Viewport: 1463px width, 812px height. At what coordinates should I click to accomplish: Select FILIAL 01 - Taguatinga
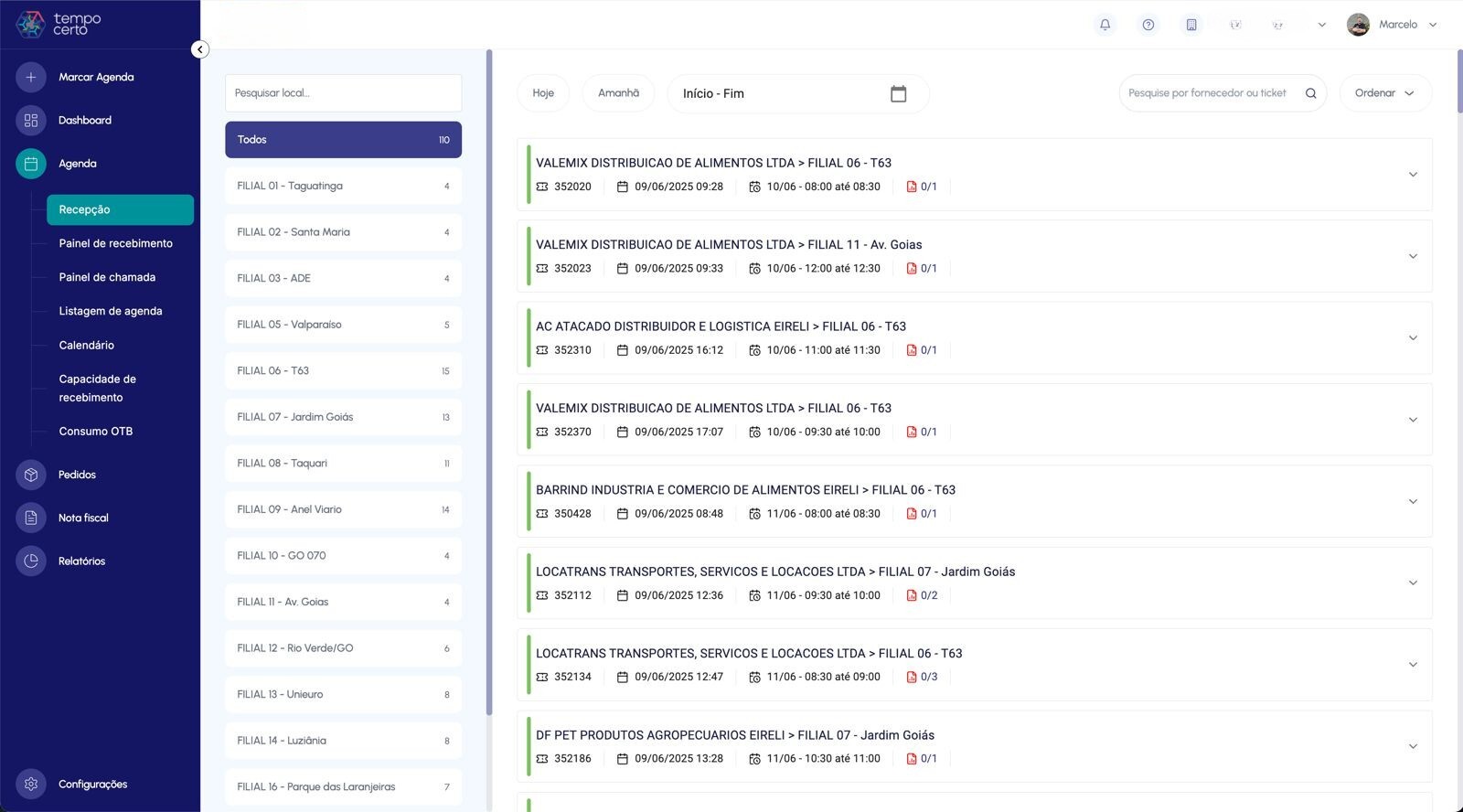343,186
